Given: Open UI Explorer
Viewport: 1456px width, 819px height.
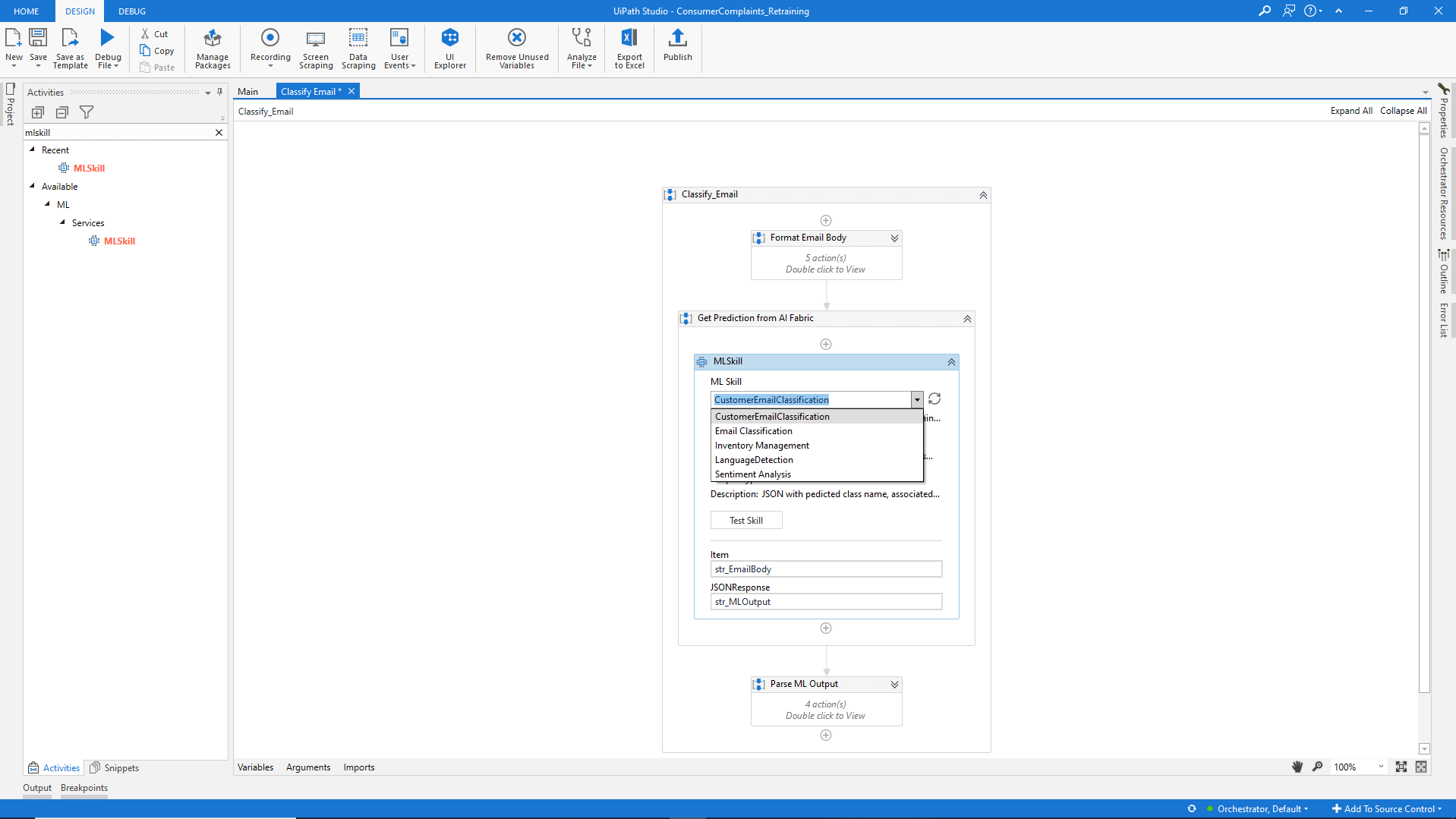Looking at the screenshot, I should pos(450,49).
